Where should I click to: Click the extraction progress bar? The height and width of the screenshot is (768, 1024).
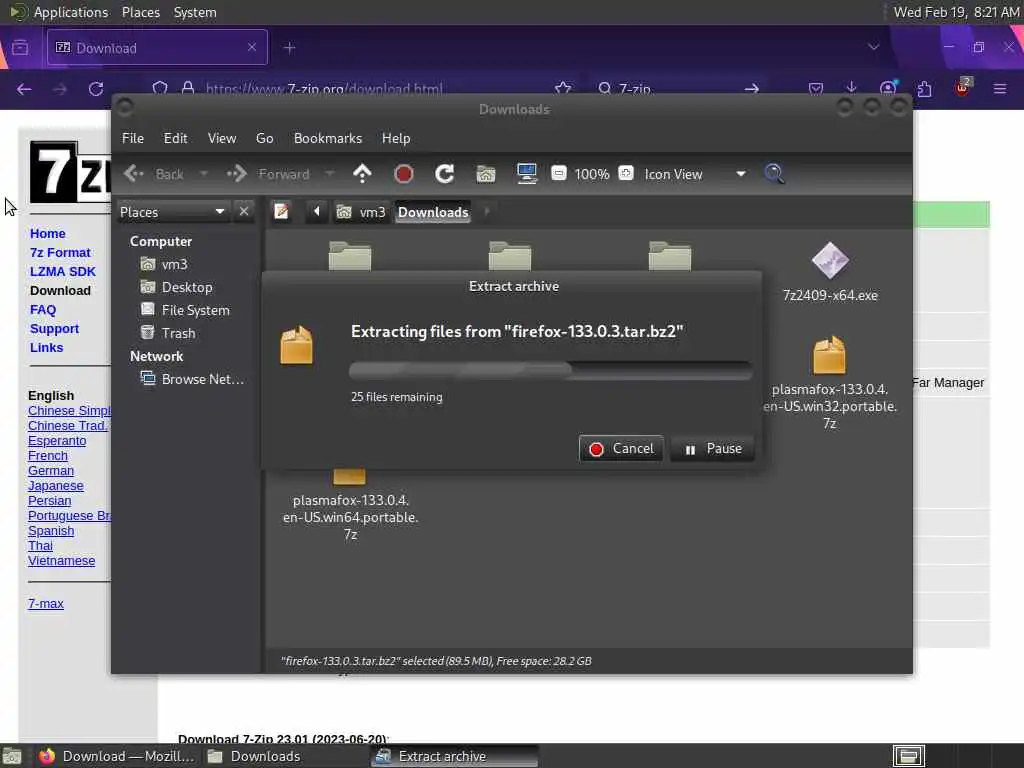click(551, 370)
